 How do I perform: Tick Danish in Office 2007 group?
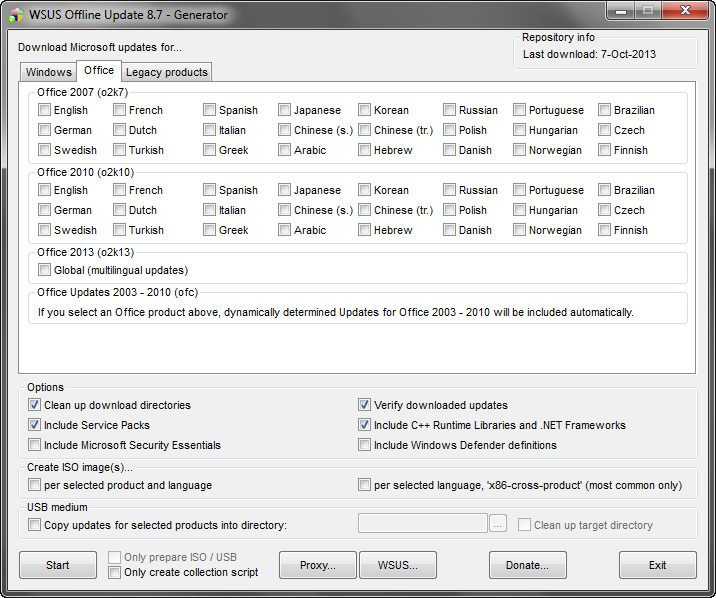[449, 150]
